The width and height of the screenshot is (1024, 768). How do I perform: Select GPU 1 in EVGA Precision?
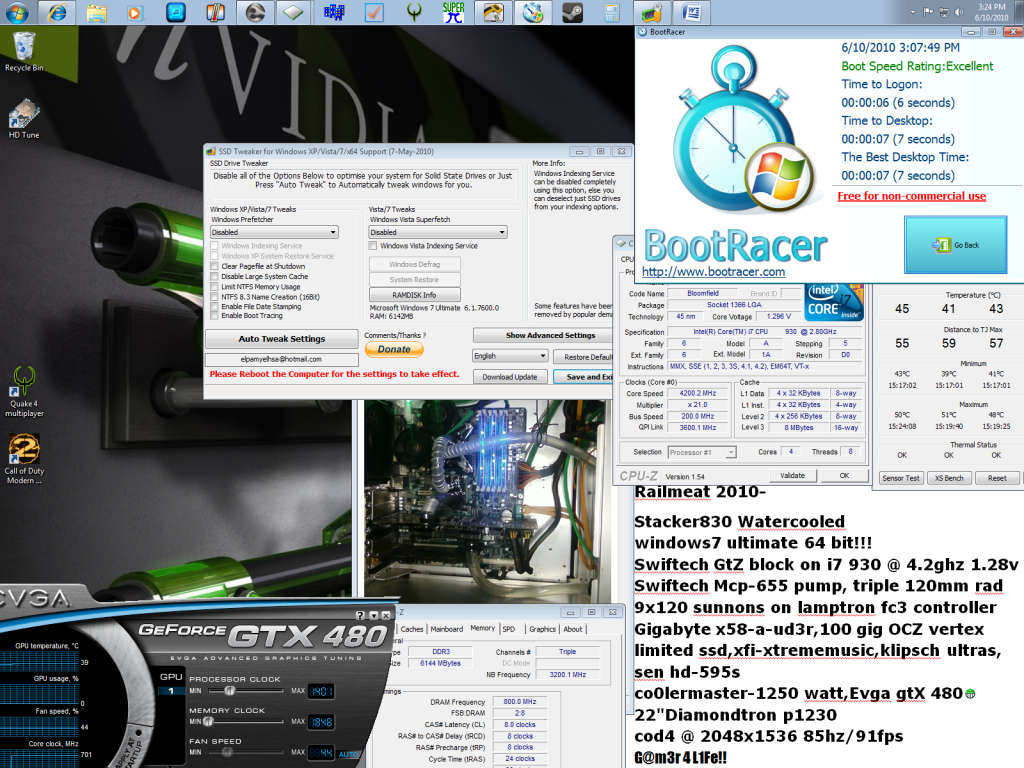pos(171,691)
